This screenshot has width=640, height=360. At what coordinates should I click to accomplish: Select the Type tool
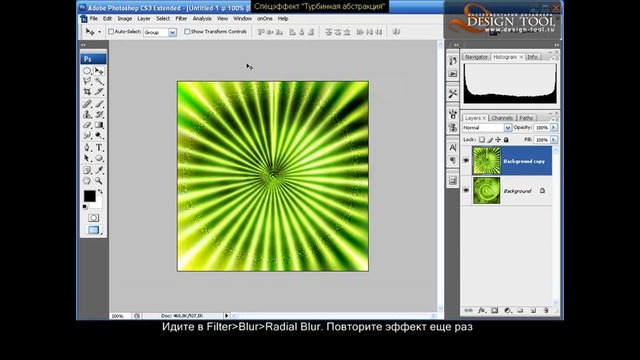(x=99, y=147)
